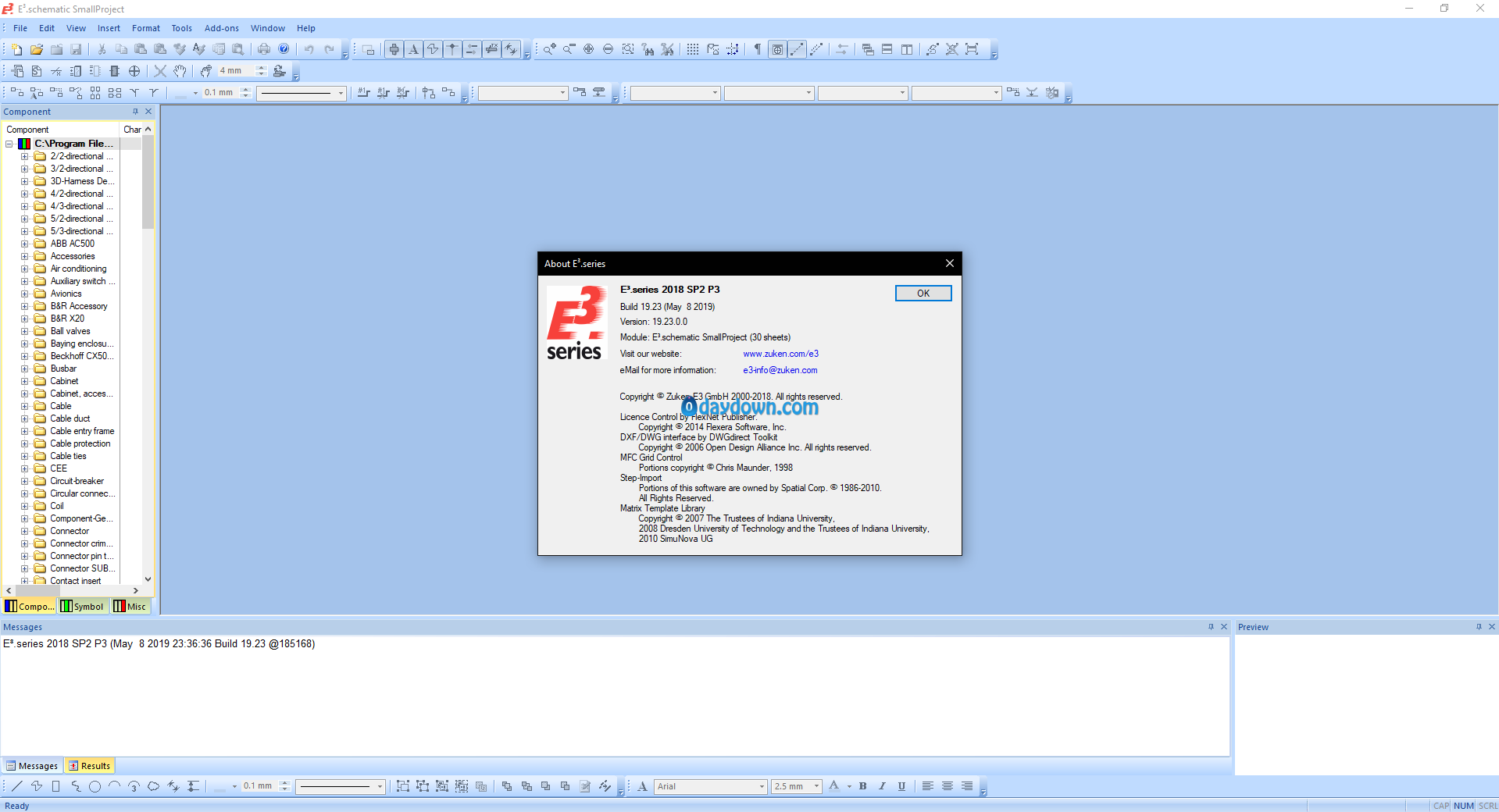Click the Open project folder icon
This screenshot has height=812, width=1499.
(37, 49)
